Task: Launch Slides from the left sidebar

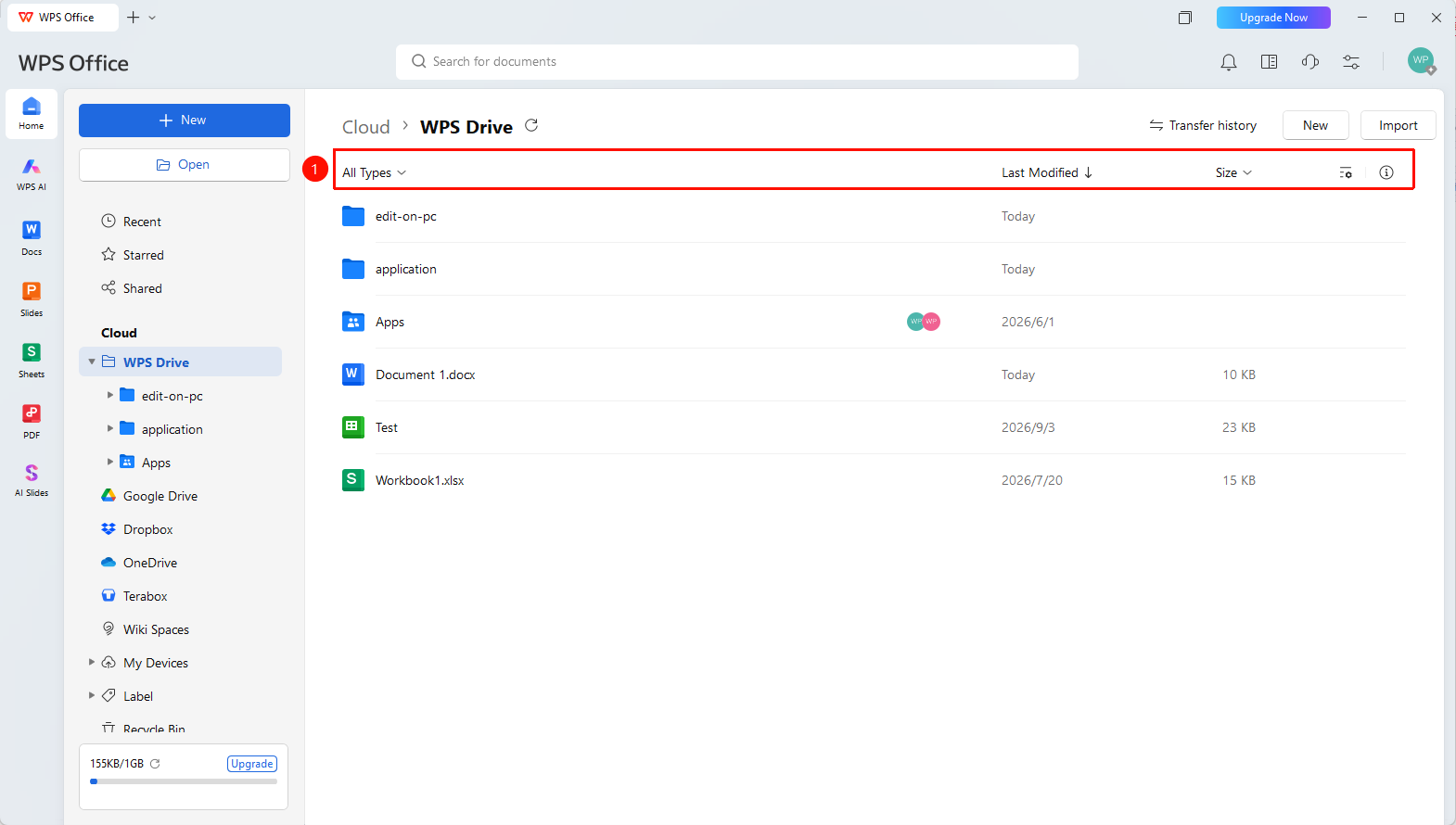Action: pyautogui.click(x=32, y=298)
